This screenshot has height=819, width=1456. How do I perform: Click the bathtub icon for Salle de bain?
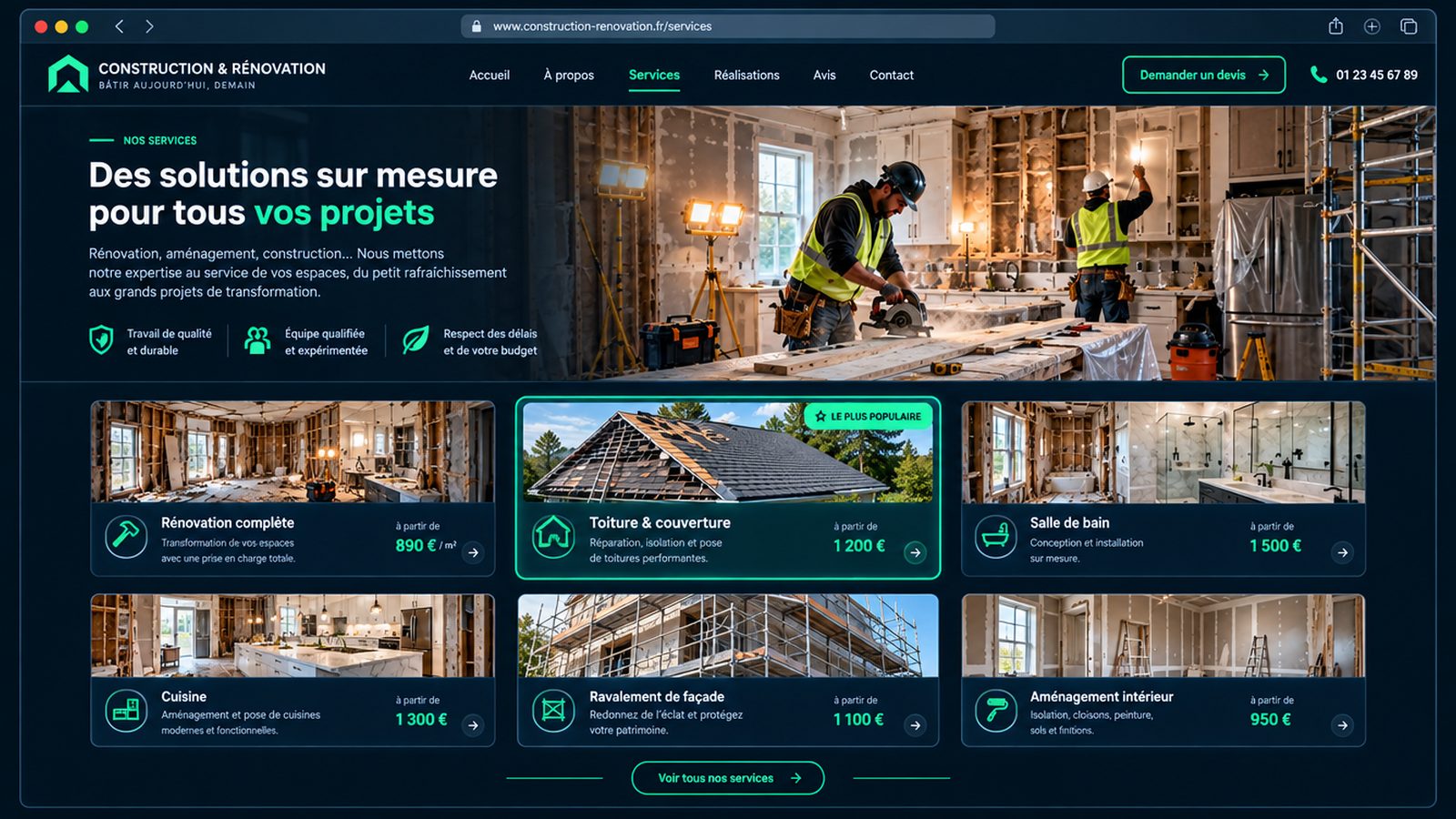(x=996, y=537)
